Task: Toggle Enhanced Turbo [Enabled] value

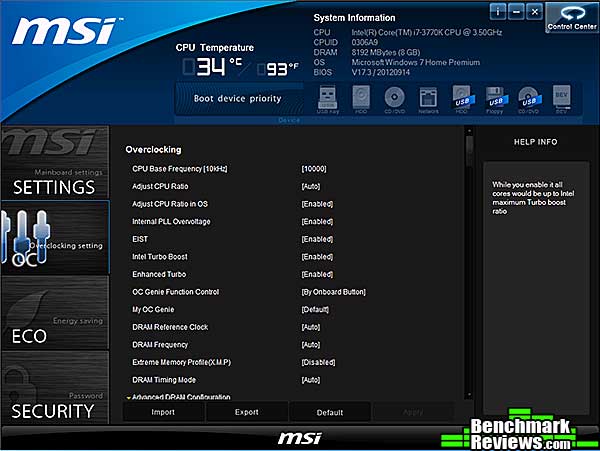Action: click(317, 274)
